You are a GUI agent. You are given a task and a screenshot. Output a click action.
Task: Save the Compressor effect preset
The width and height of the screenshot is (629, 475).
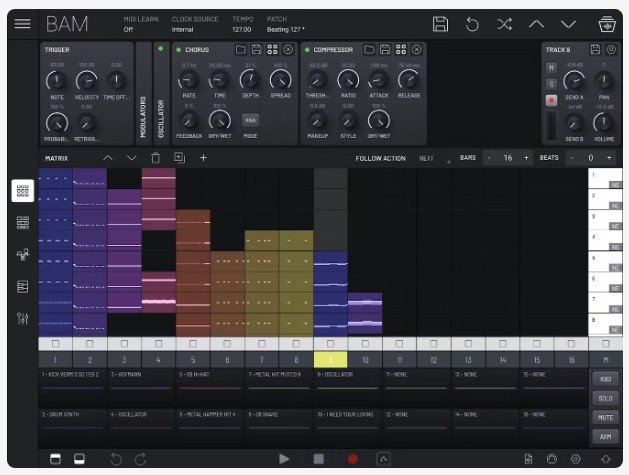[x=385, y=50]
